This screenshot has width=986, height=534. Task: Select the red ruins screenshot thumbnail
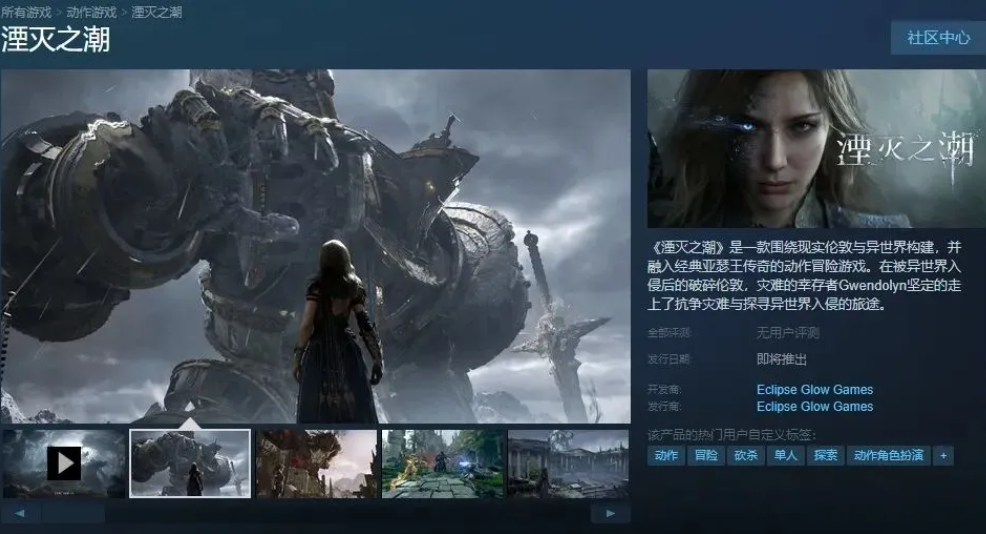[316, 464]
